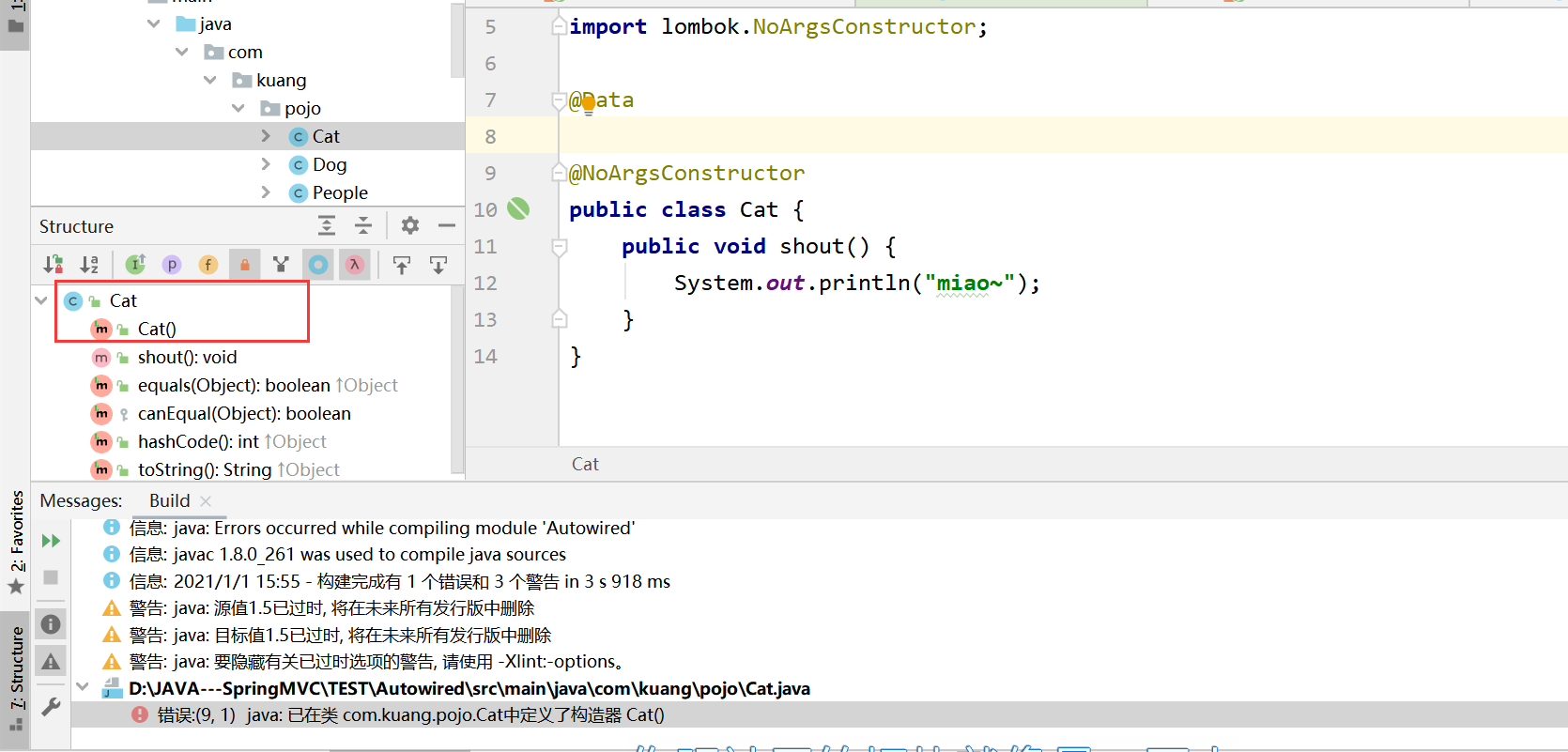
Task: Click the project tree vertical scrollbar
Action: click(x=457, y=42)
